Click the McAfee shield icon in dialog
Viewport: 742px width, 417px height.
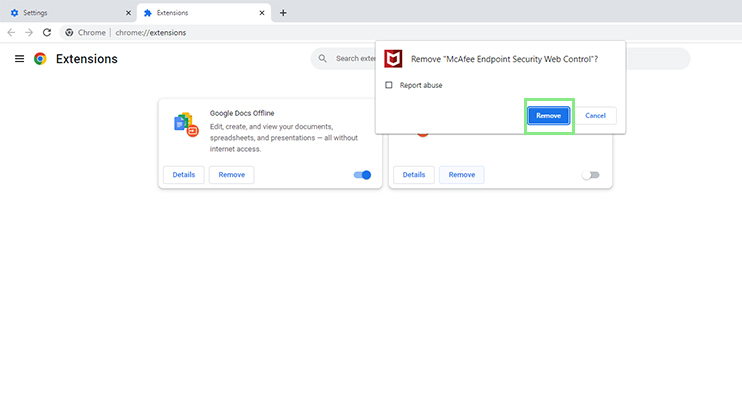(x=393, y=59)
